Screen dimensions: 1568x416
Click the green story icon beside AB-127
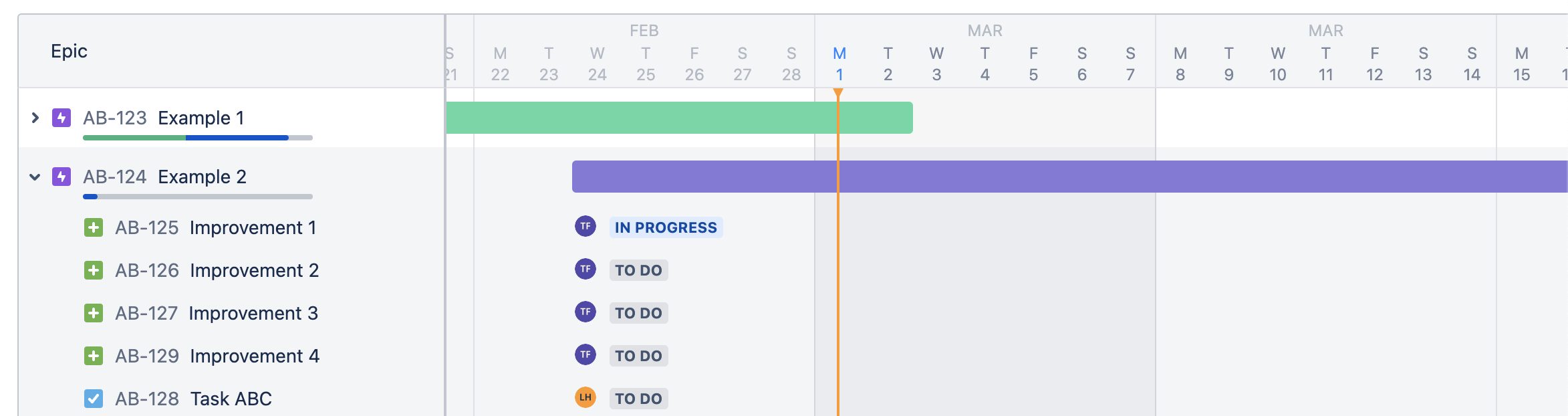click(x=94, y=313)
